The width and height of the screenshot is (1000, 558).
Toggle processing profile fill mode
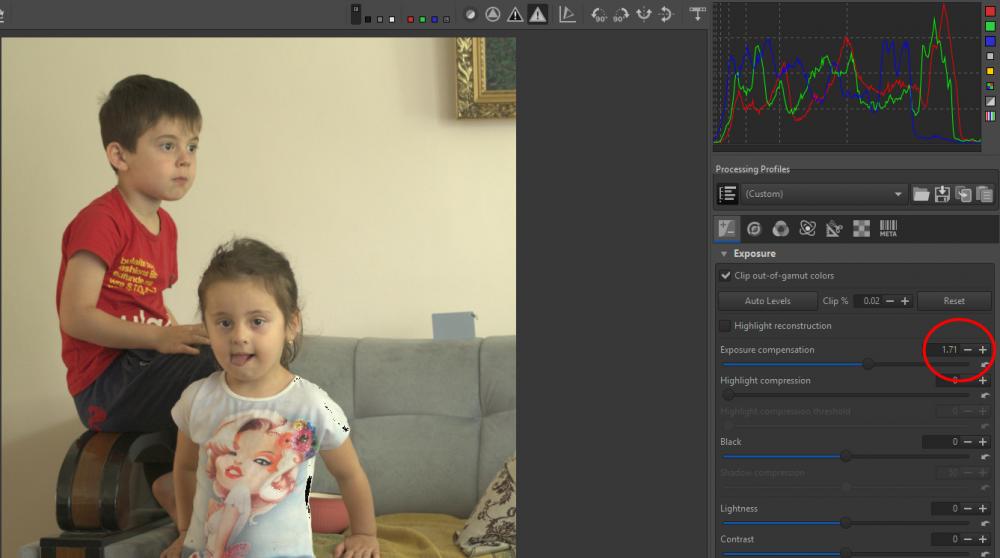coord(727,194)
